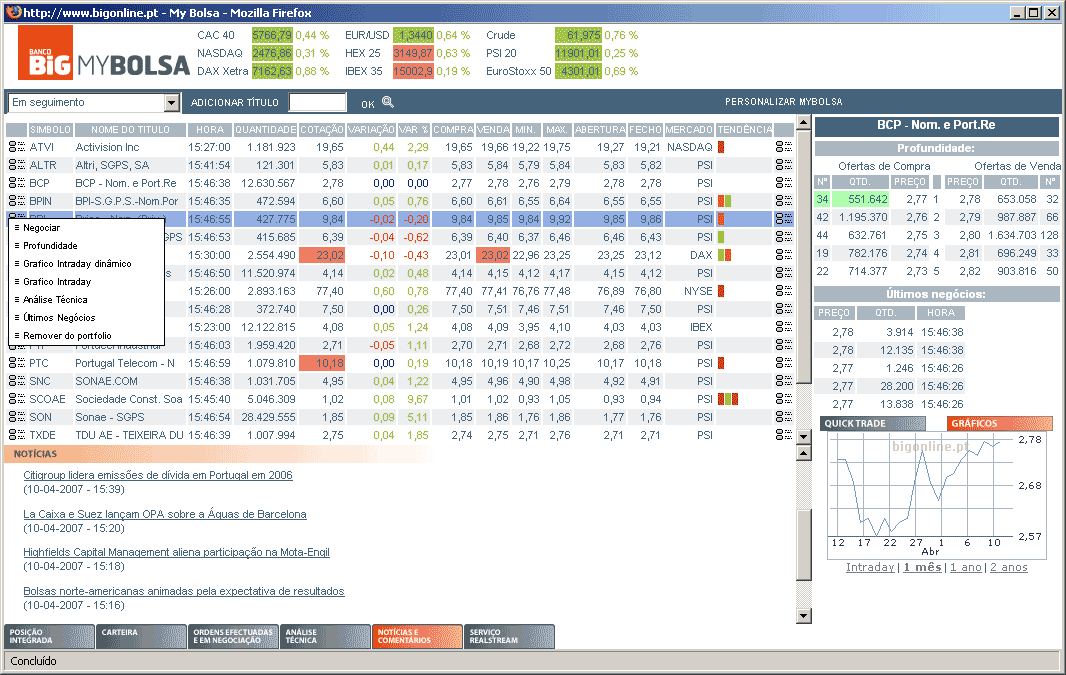Screen dimensions: 1066x675
Task: Click the PSI 20 index value 11901,01
Action: [x=578, y=53]
